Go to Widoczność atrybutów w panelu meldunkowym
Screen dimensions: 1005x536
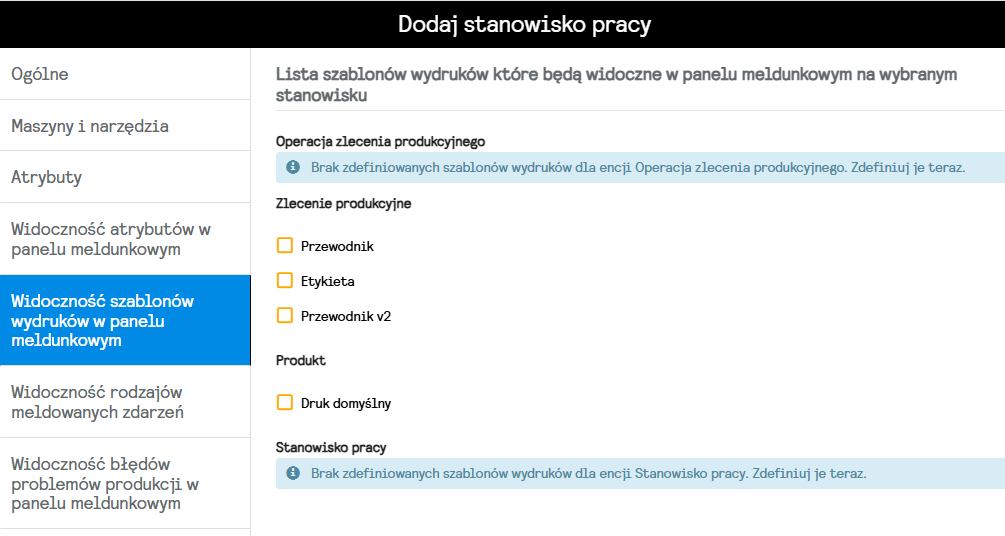125,239
